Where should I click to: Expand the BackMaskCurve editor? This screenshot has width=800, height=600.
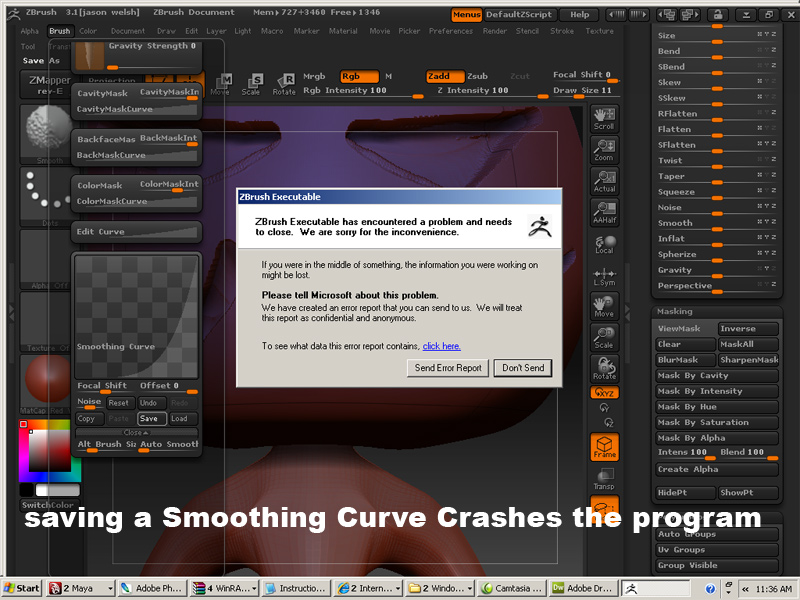click(x=136, y=155)
